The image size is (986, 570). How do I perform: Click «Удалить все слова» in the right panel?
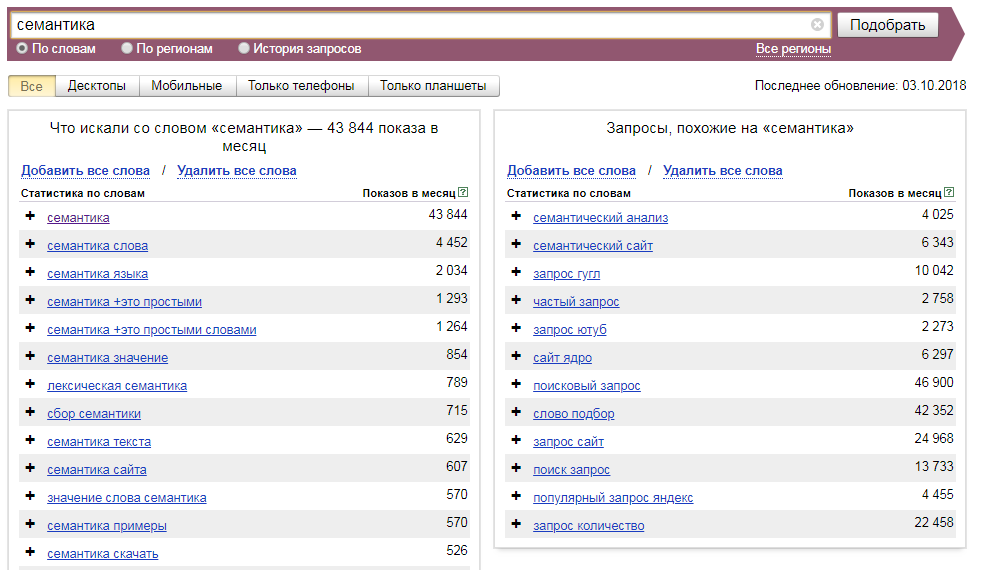722,170
